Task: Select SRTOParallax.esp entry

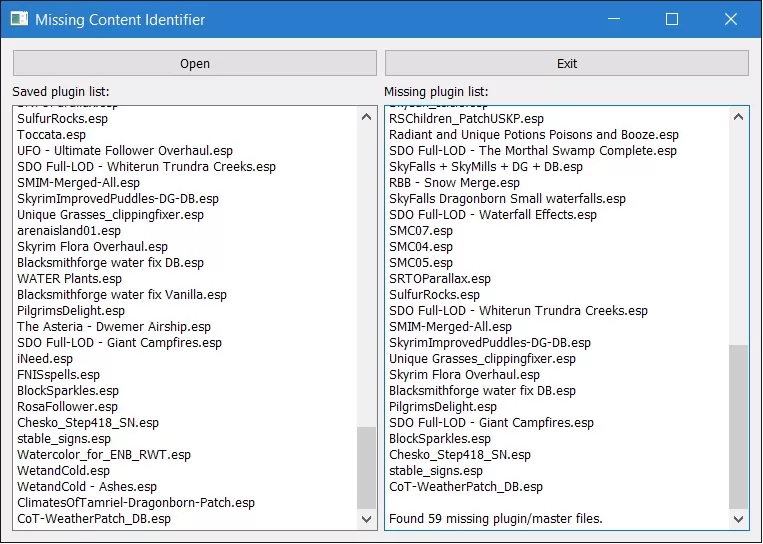Action: pyautogui.click(x=440, y=279)
